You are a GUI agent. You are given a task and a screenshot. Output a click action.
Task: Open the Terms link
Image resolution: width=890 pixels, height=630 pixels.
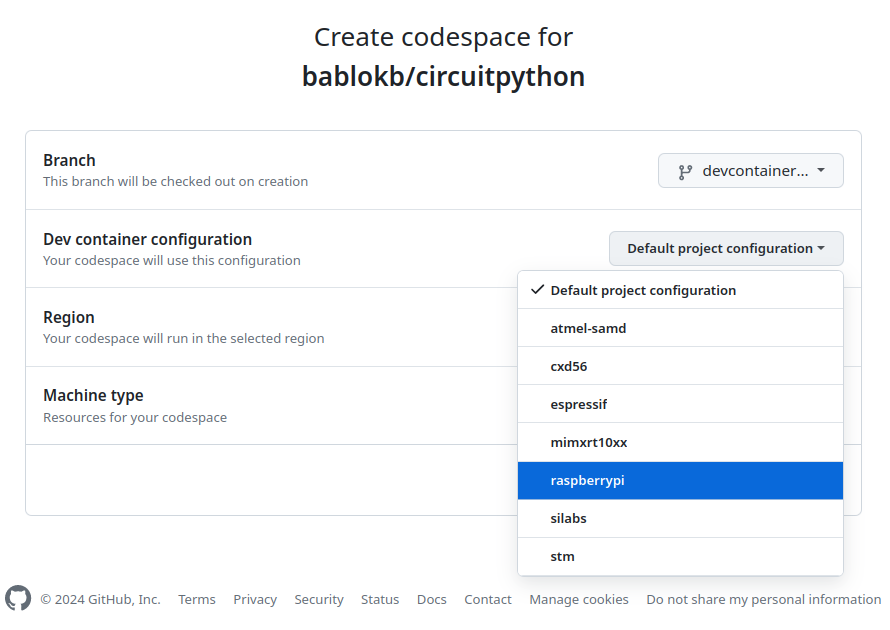(x=197, y=600)
